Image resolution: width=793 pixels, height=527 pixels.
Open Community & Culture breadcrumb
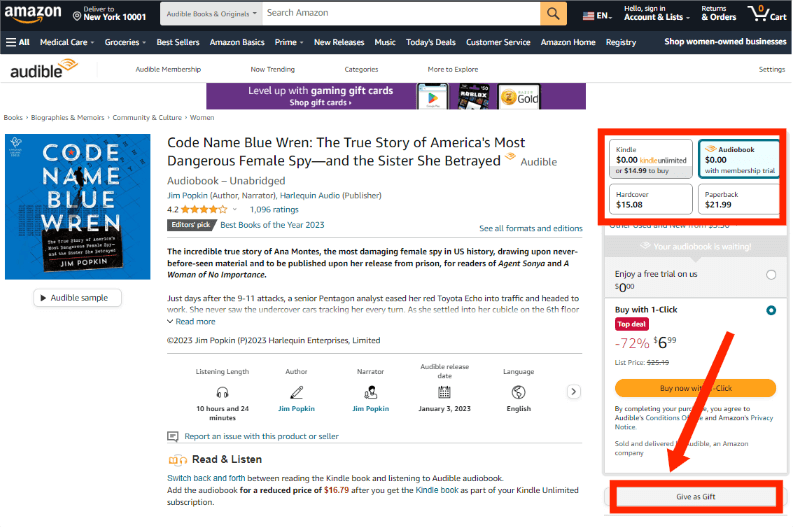pos(147,118)
